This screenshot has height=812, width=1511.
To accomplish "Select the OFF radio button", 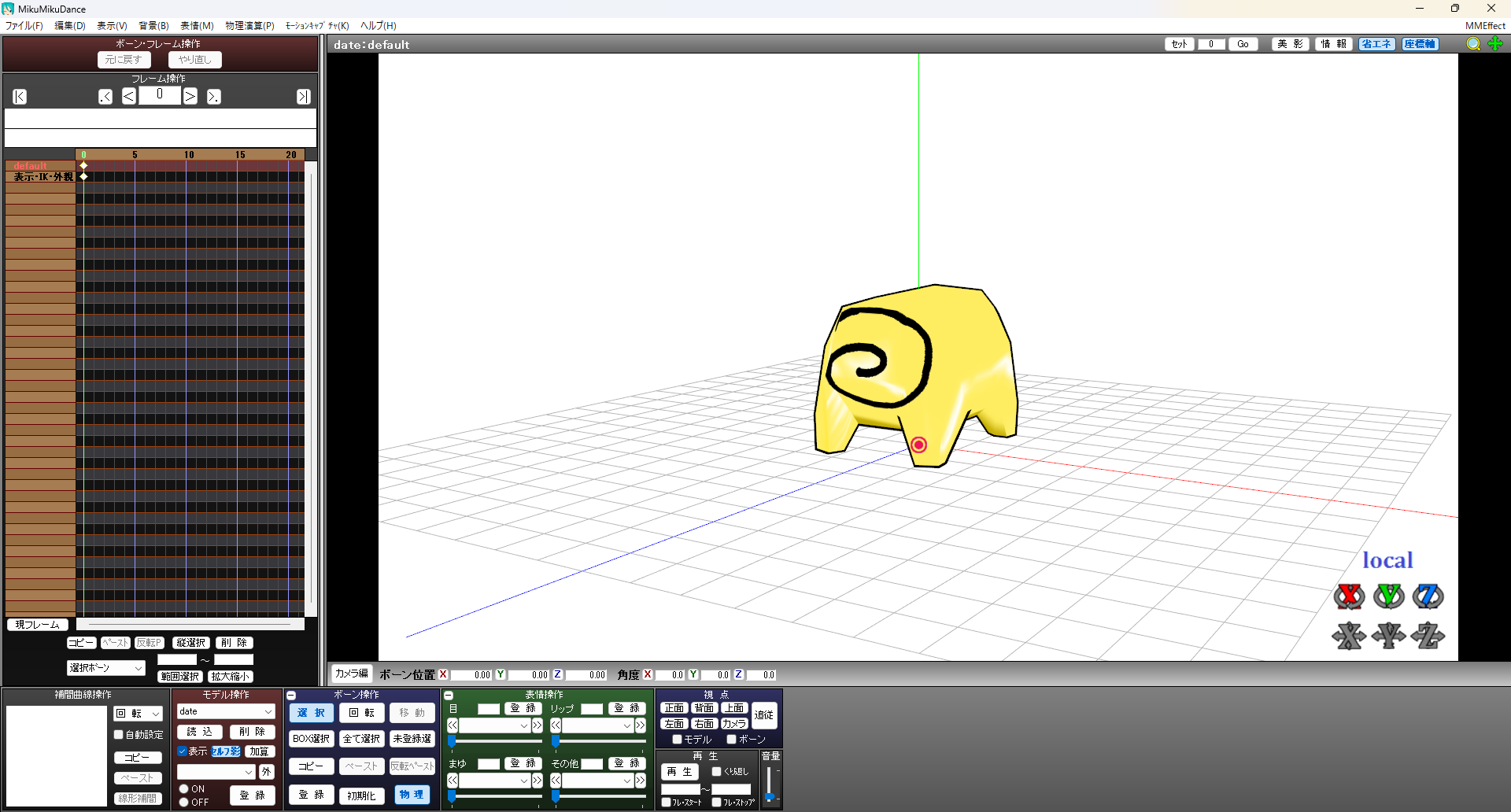I will pyautogui.click(x=184, y=803).
